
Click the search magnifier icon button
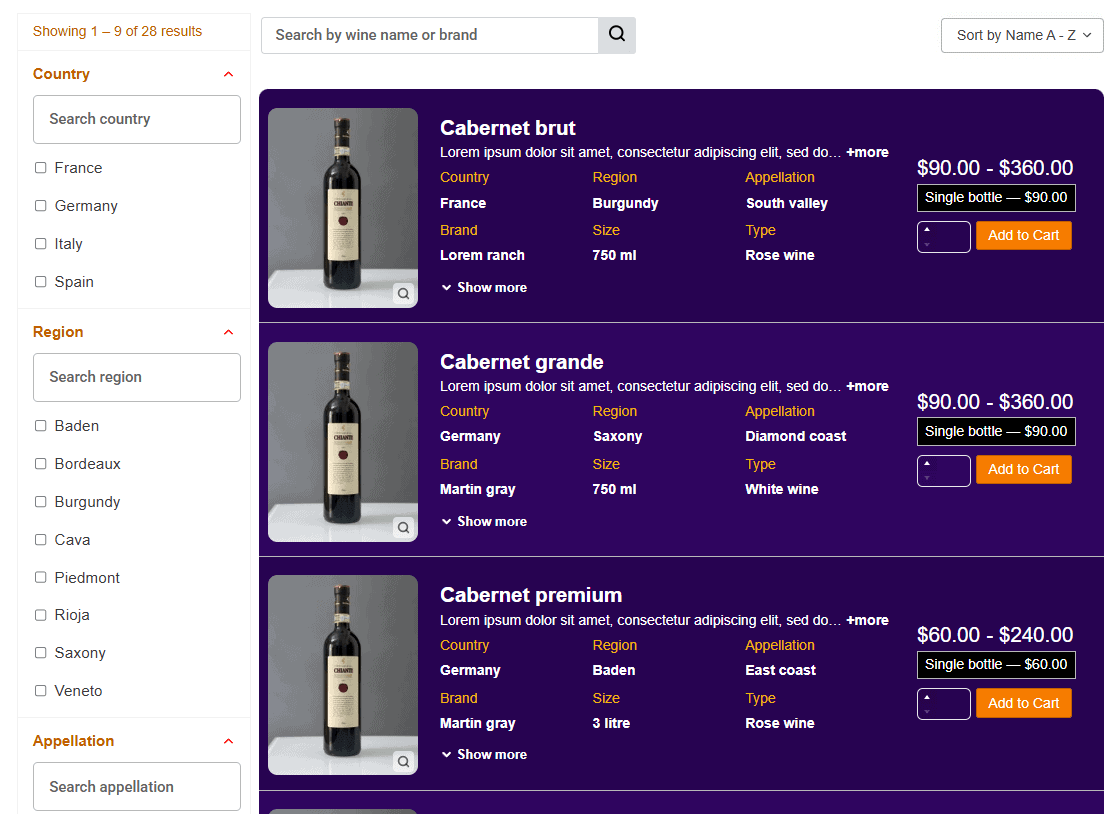(616, 35)
